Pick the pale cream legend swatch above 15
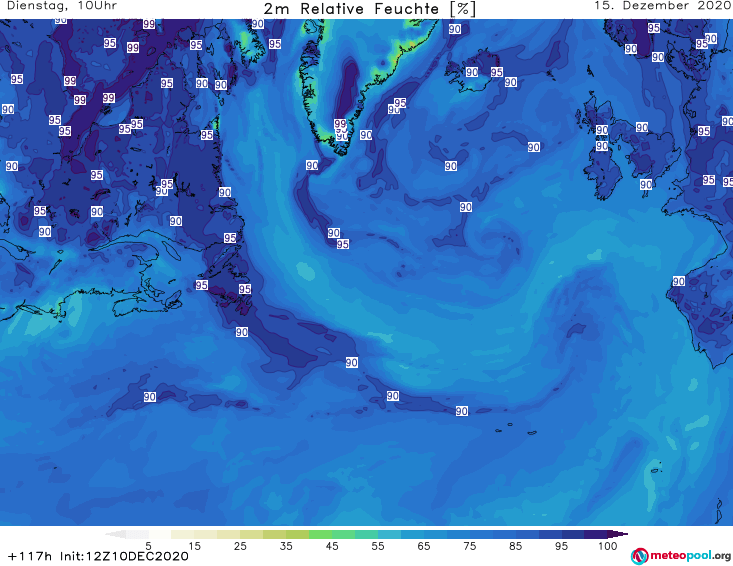 [x=183, y=534]
